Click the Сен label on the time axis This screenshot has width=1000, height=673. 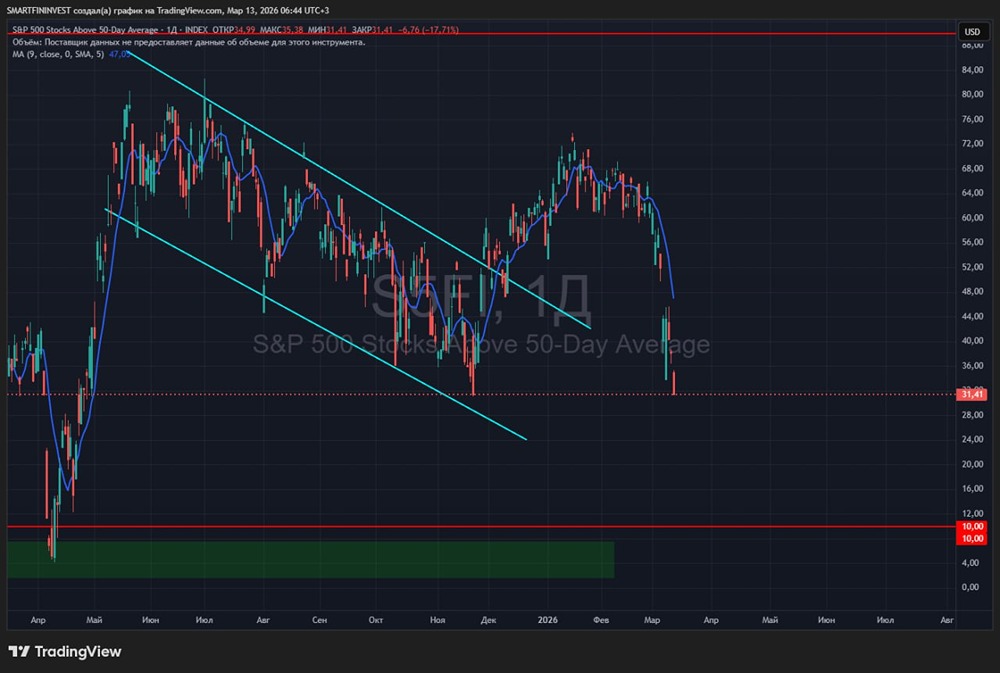(320, 620)
